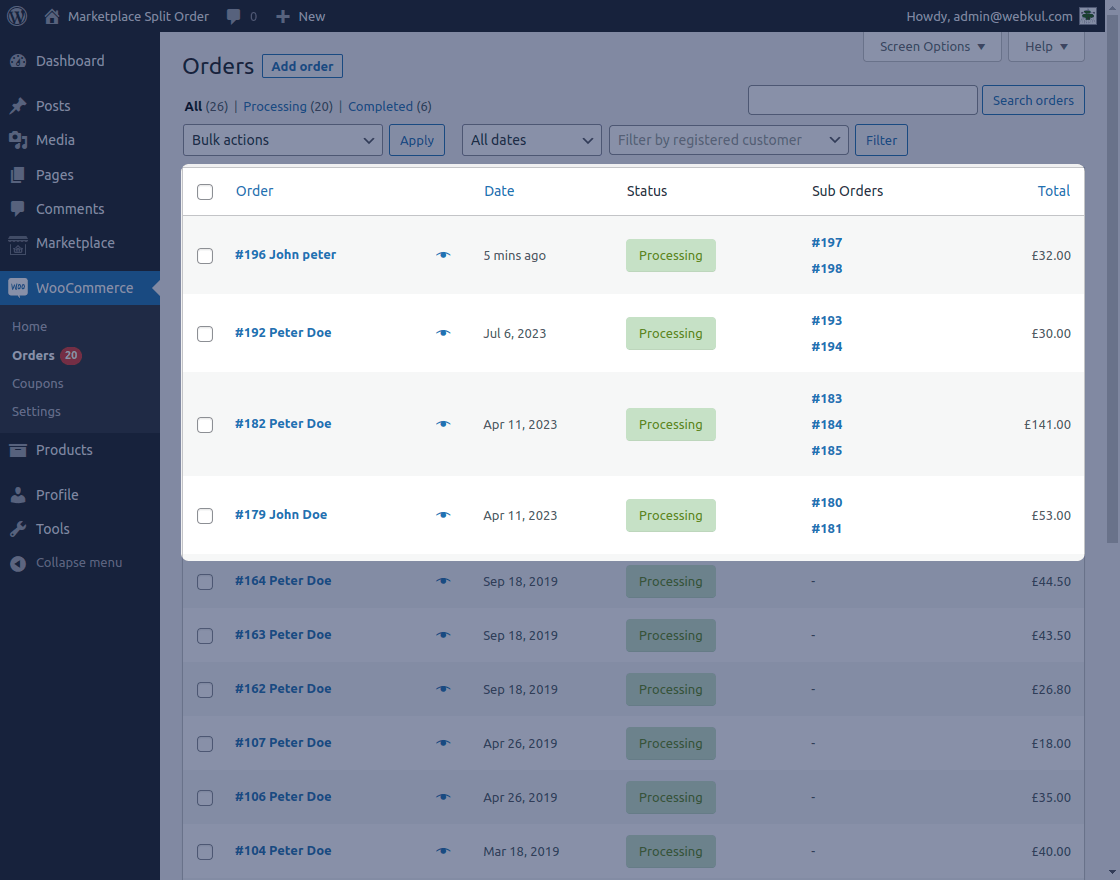Open WooCommerce Settings submenu
Screen dimensions: 1120x880
[x=36, y=411]
